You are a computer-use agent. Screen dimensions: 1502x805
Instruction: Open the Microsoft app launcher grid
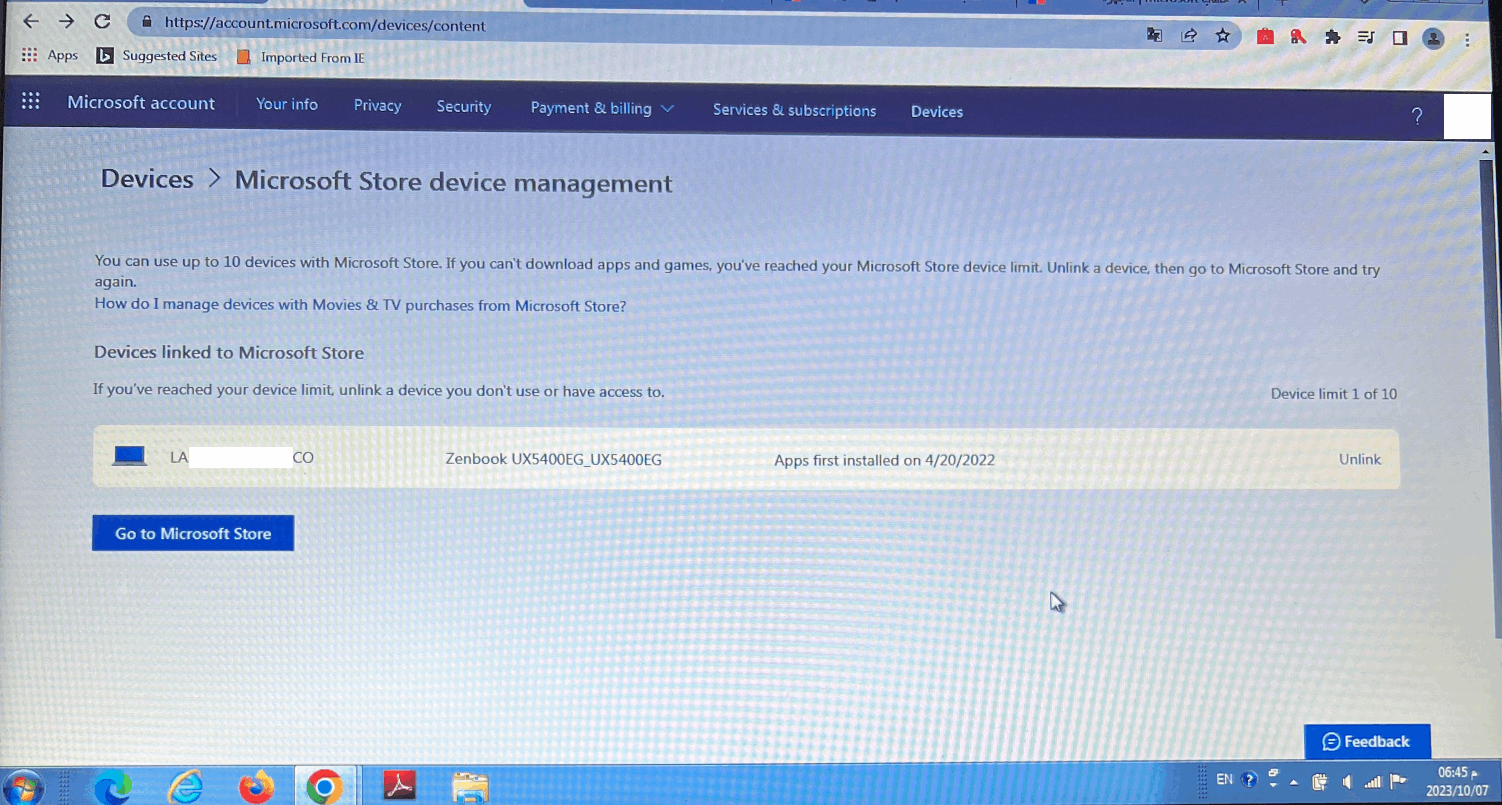[31, 101]
